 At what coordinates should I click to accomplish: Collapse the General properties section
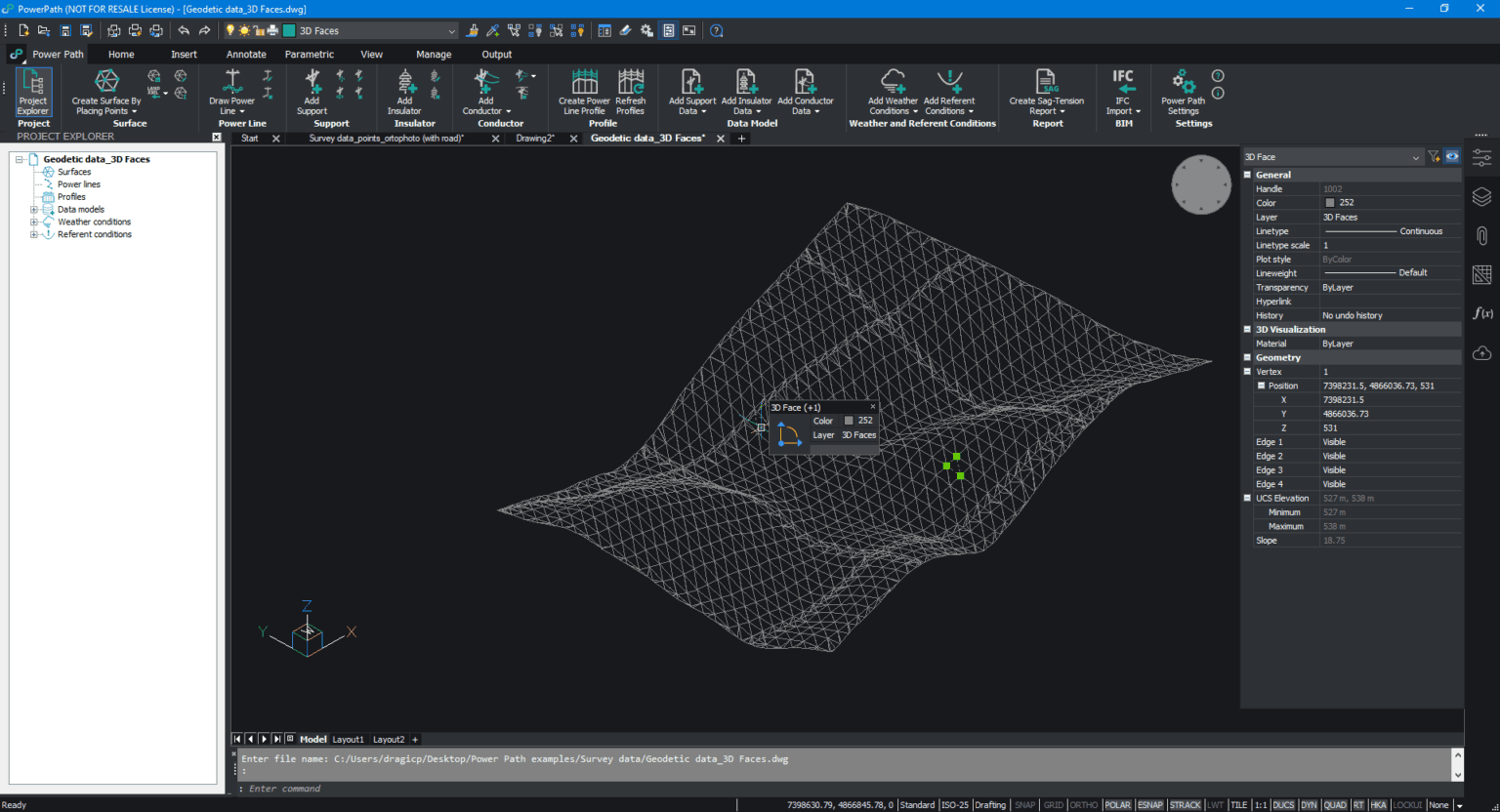tap(1247, 175)
